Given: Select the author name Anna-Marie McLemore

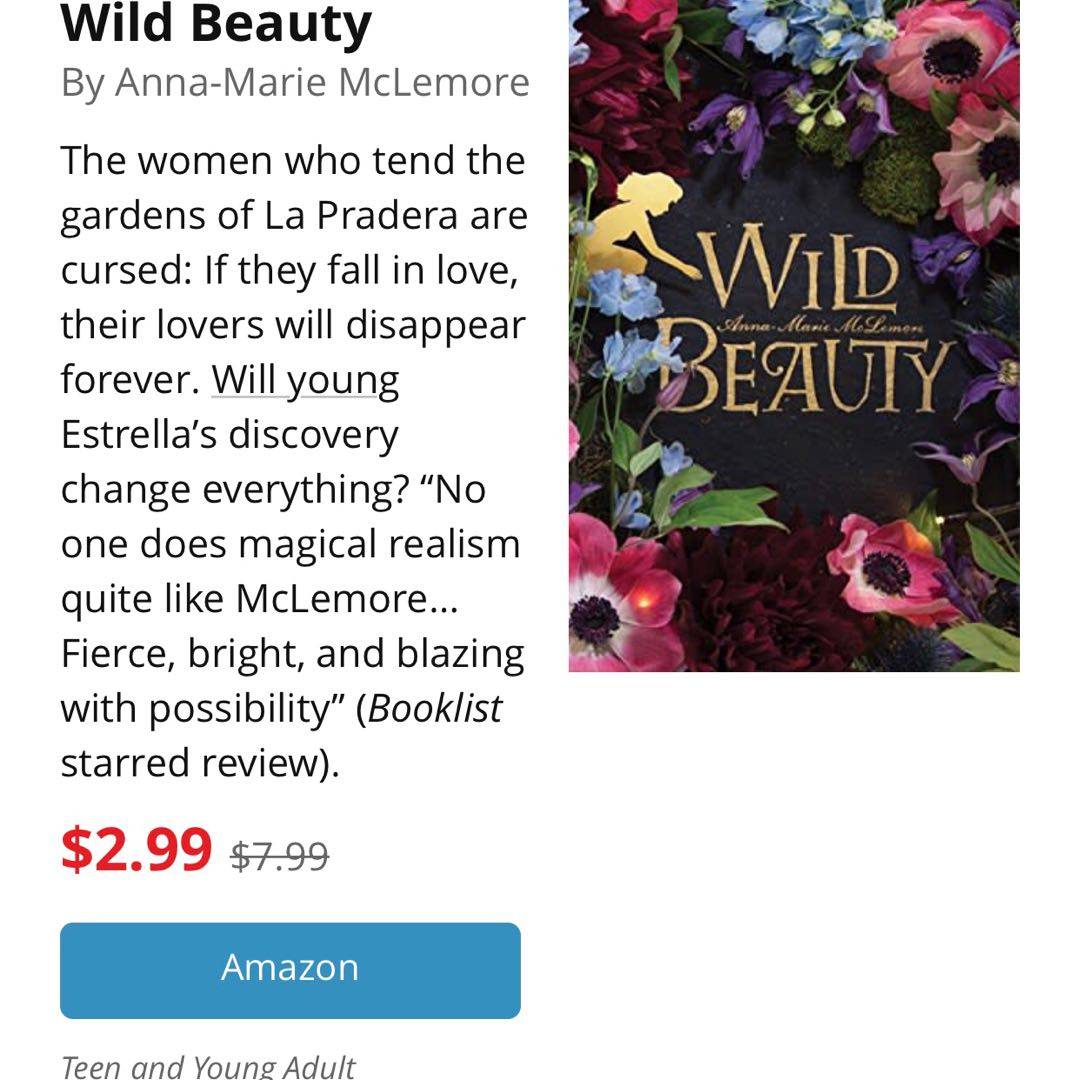Looking at the screenshot, I should 321,82.
